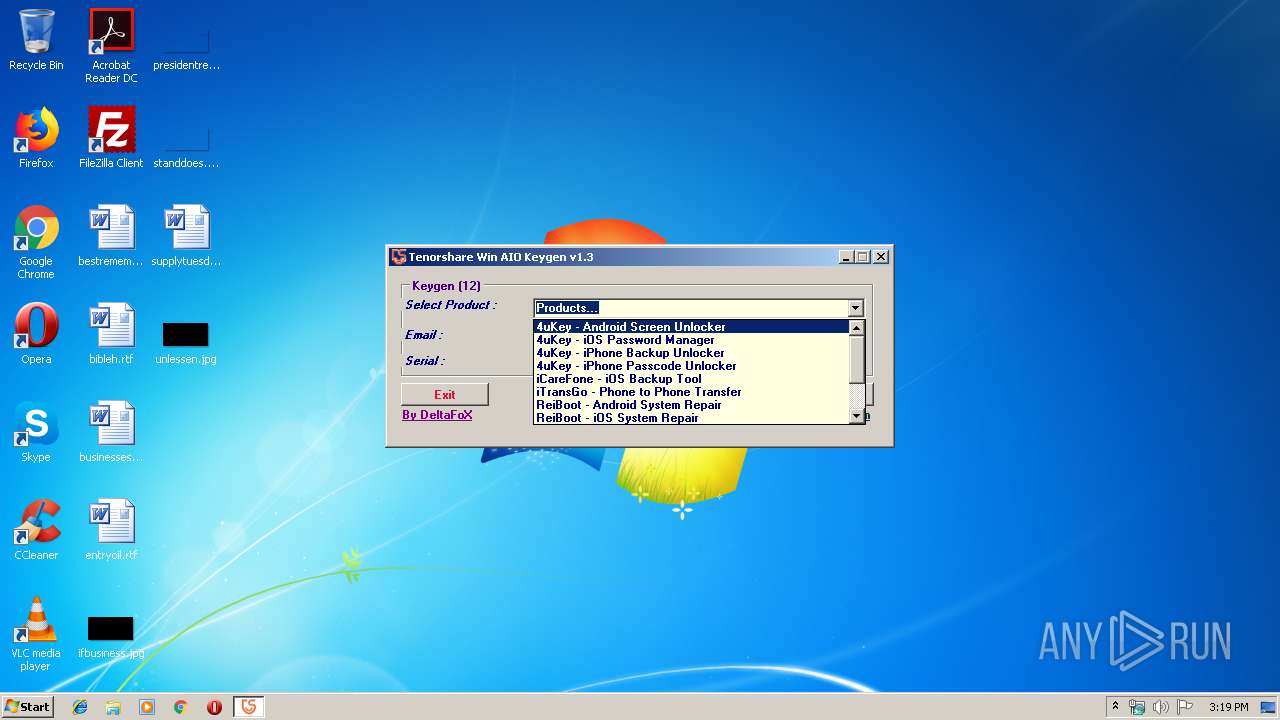Select the bibleh.rtf document icon
Screen dimensions: 1280x720
[111, 334]
